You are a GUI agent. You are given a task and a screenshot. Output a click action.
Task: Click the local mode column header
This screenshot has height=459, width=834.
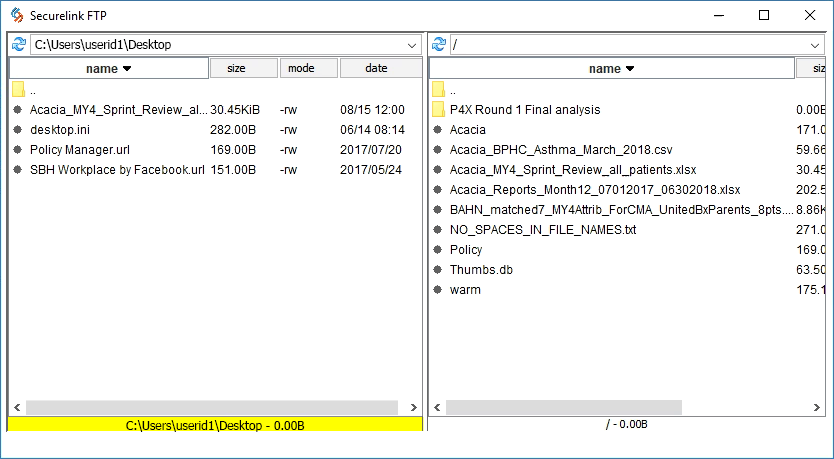tap(308, 68)
